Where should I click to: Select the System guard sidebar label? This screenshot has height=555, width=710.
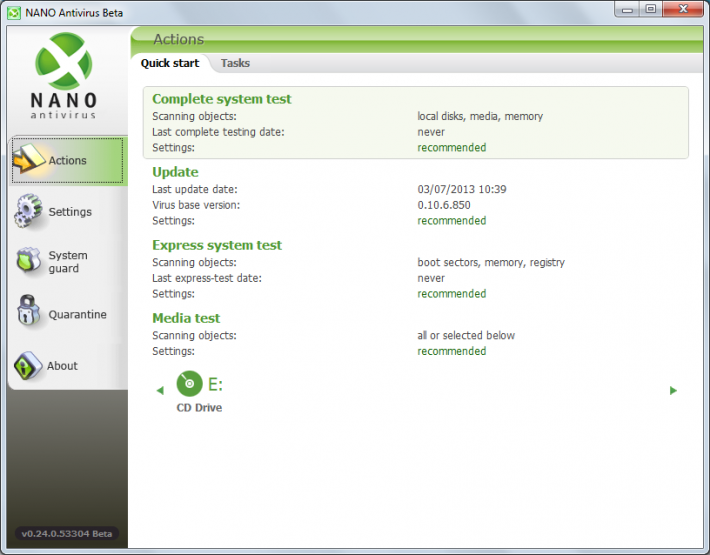pos(68,262)
